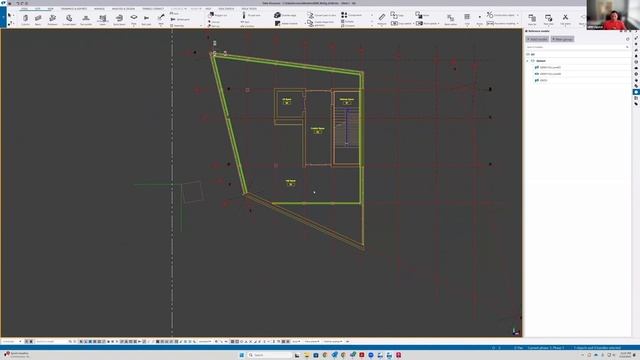Screen dimensions: 640x360
Task: Switch to the Manage ribbon tab
Action: pos(99,9)
